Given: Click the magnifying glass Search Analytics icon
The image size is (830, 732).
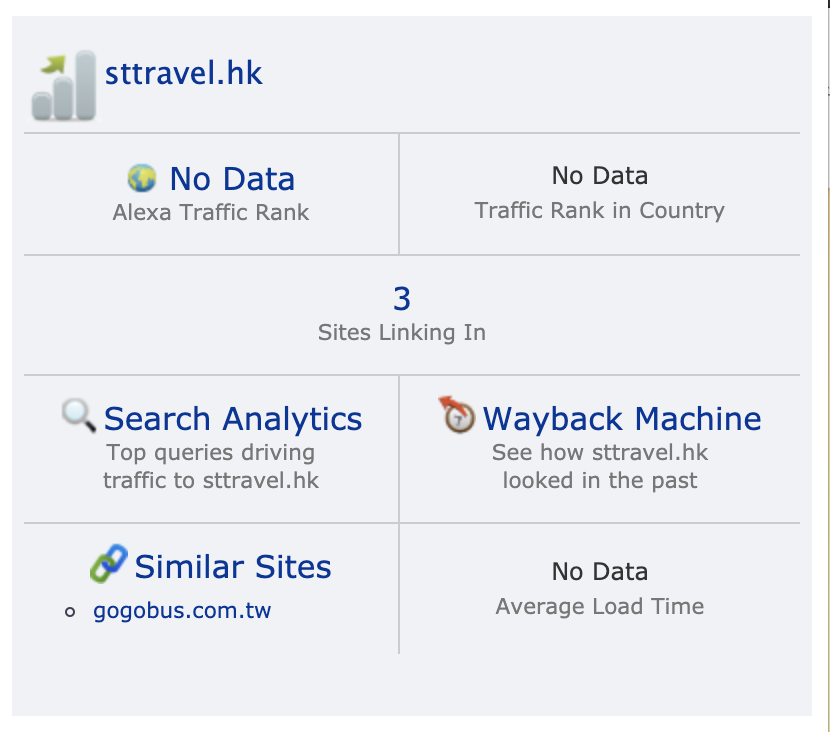Looking at the screenshot, I should click(79, 415).
